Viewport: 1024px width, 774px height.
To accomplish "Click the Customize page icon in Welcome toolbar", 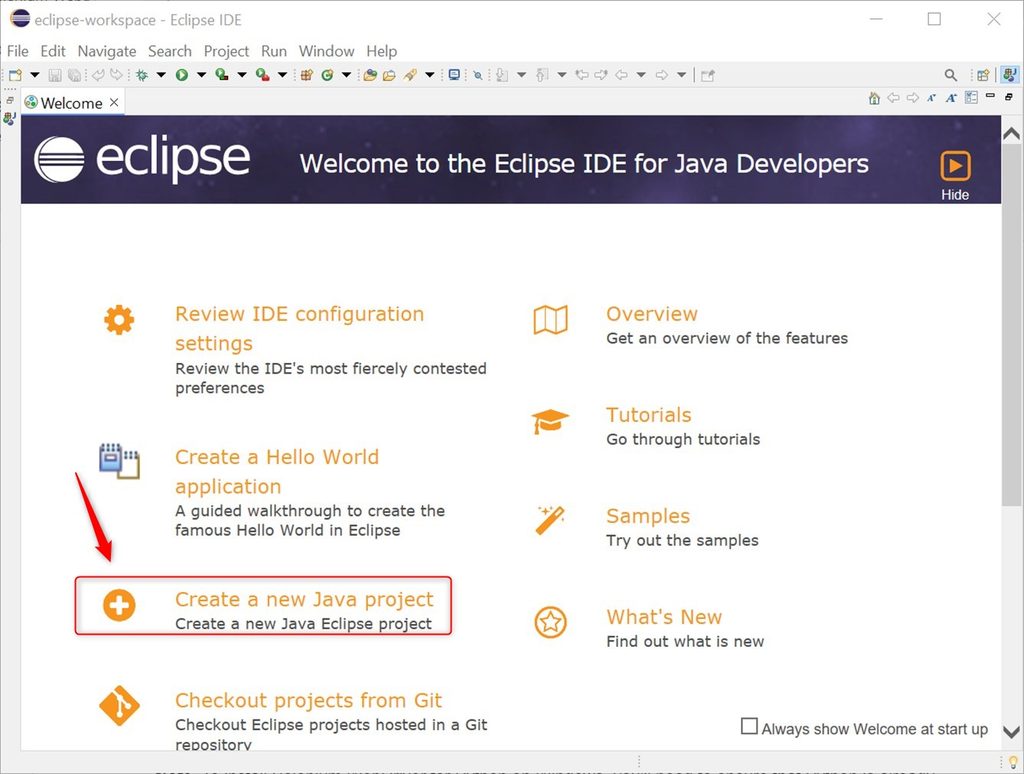I will (x=972, y=97).
